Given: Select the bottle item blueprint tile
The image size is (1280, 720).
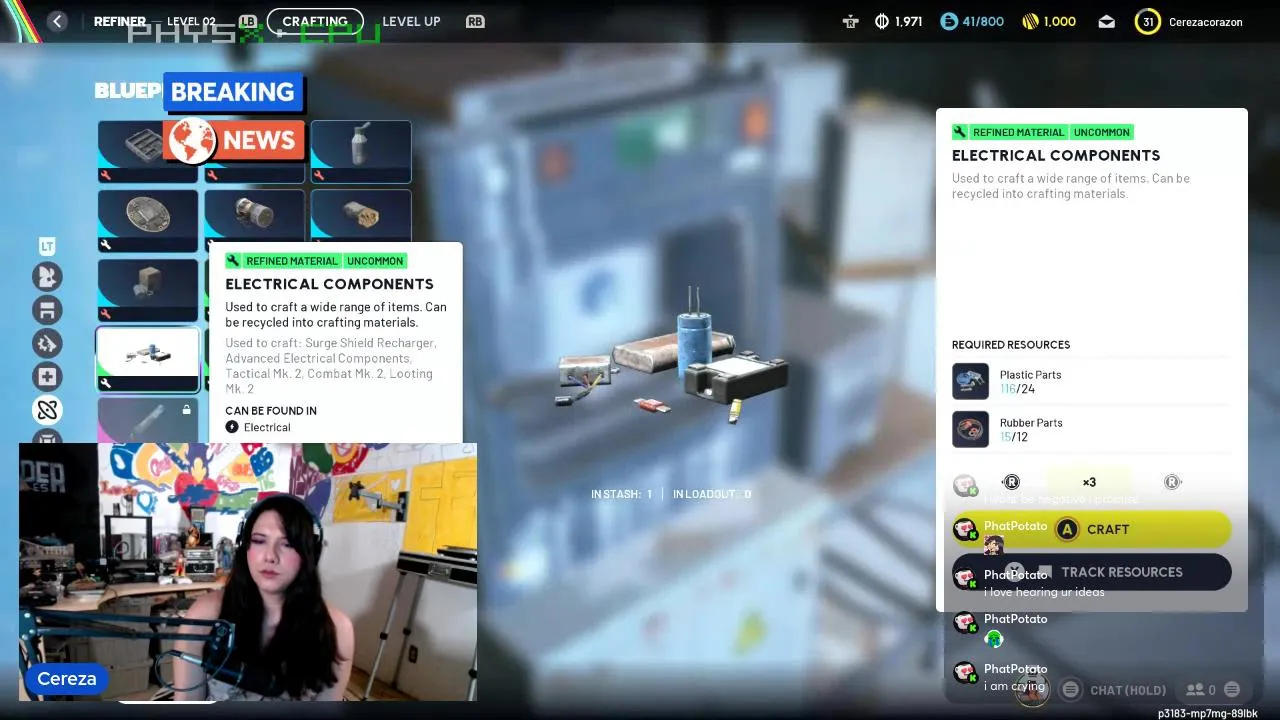Looking at the screenshot, I should pyautogui.click(x=361, y=151).
